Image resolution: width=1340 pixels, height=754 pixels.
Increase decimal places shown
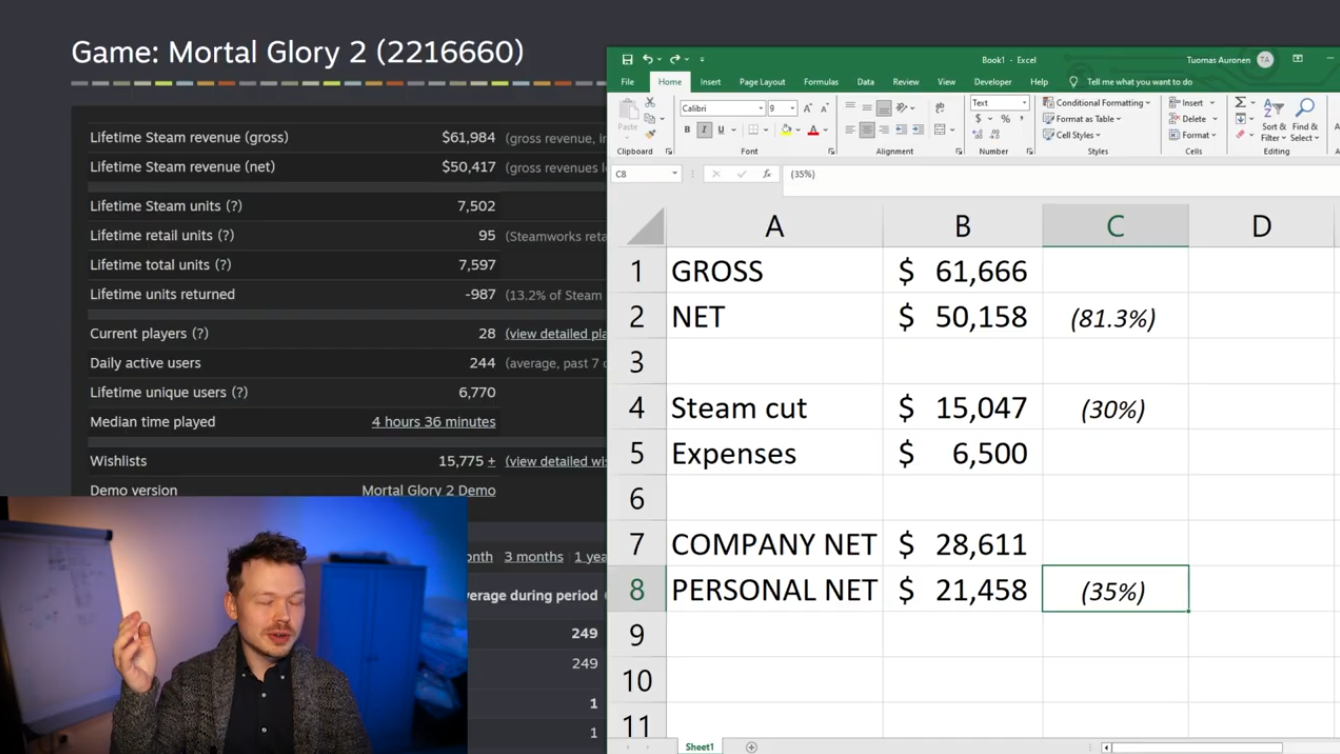tap(980, 135)
